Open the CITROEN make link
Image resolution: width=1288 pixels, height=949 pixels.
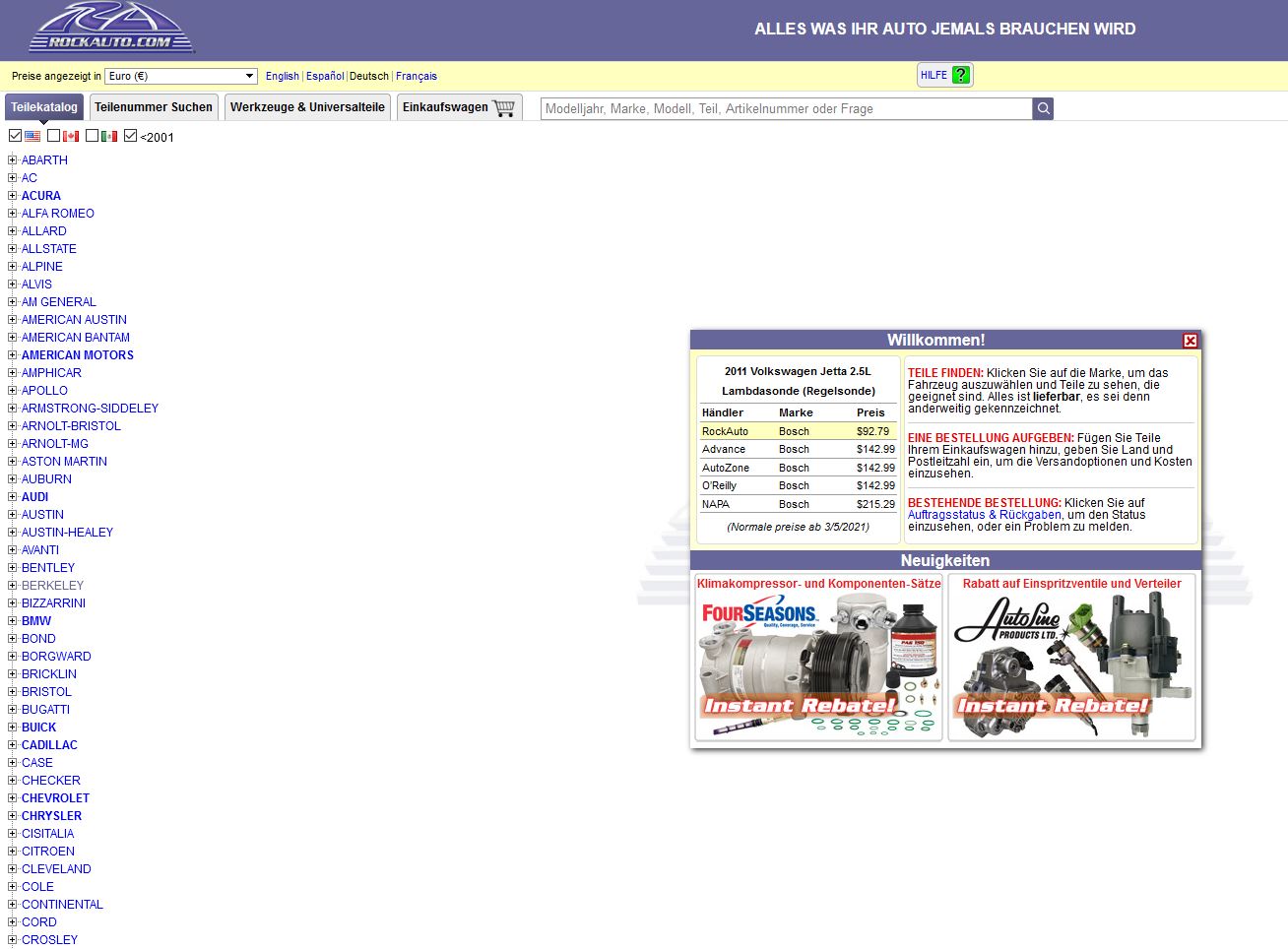(48, 852)
